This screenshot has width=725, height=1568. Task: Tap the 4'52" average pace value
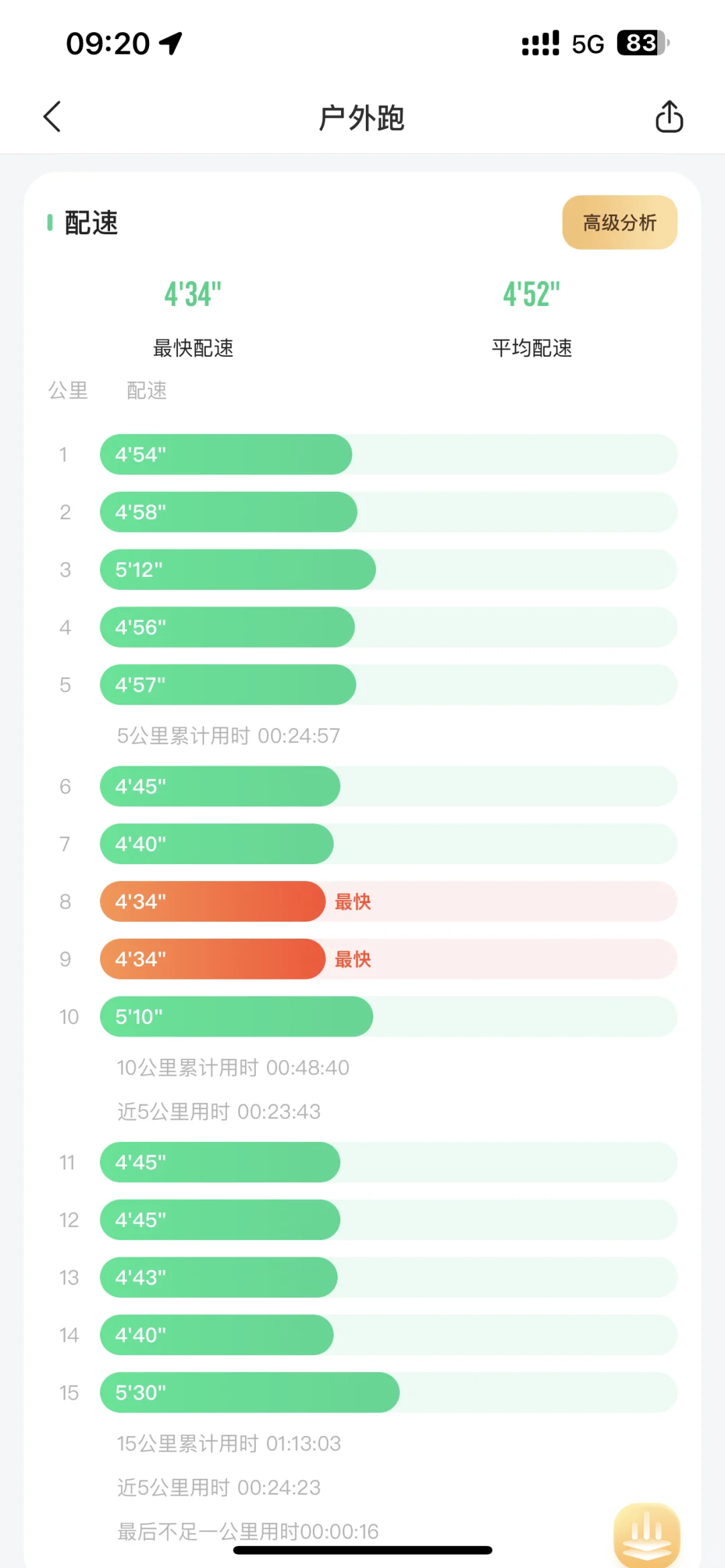tap(532, 295)
